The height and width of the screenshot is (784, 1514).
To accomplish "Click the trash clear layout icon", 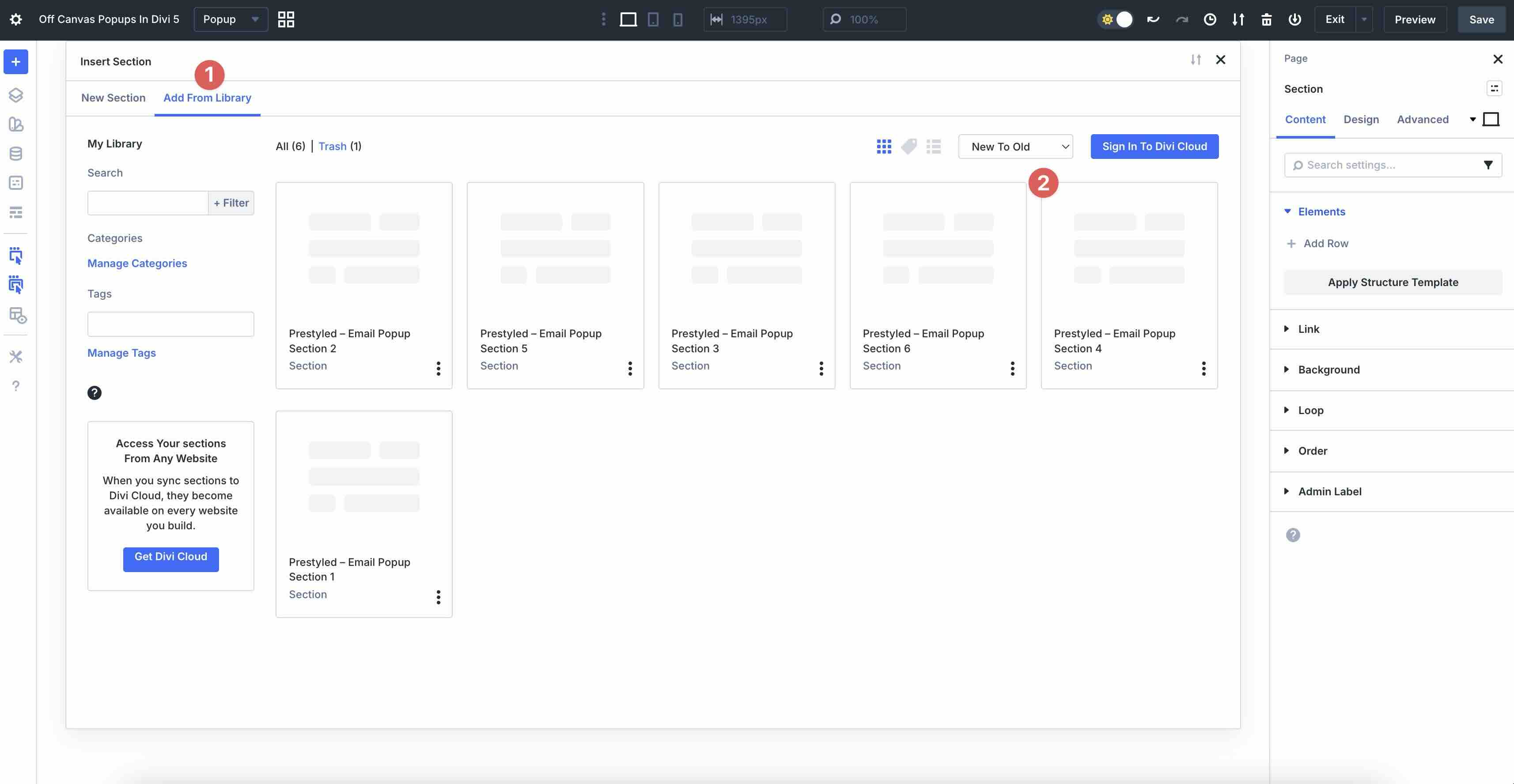I will [x=1266, y=19].
